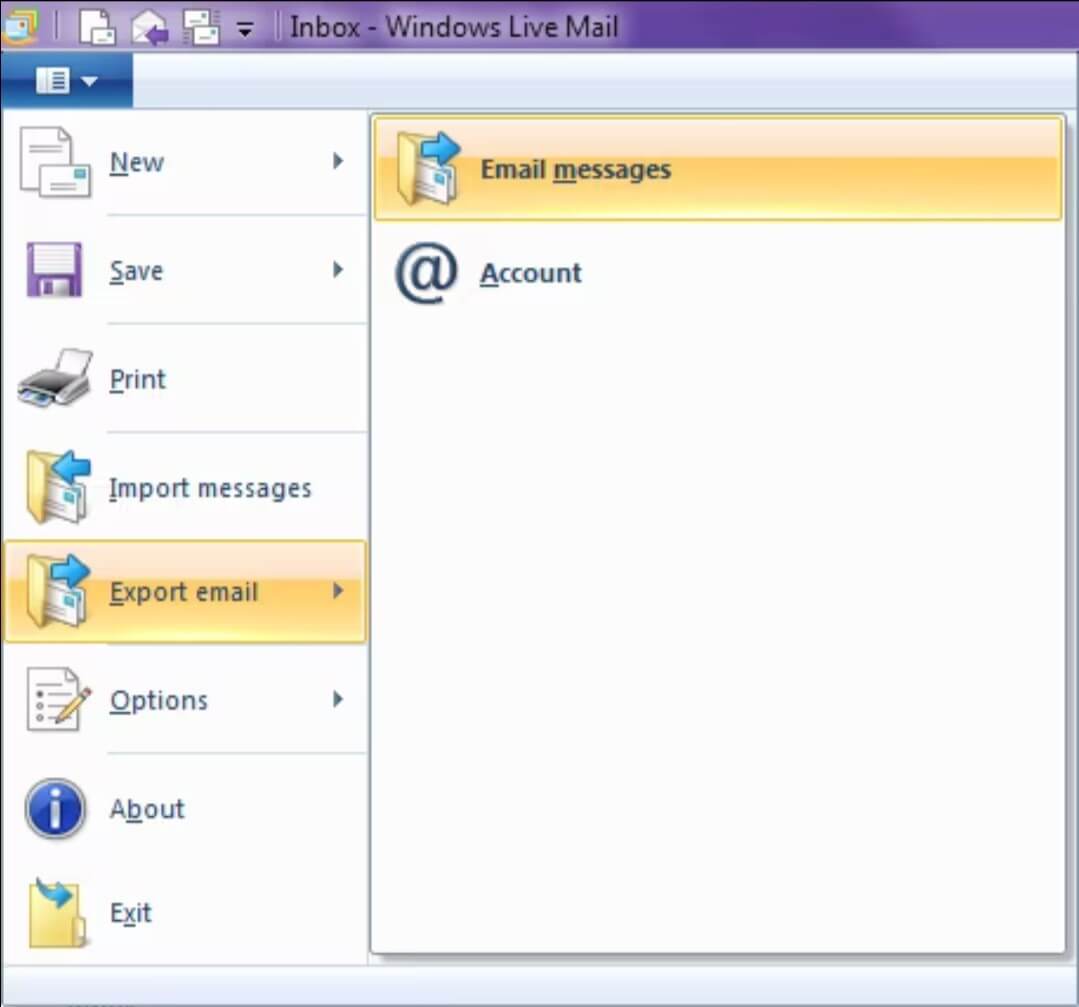Expand the Export email submenu arrow

click(x=338, y=591)
